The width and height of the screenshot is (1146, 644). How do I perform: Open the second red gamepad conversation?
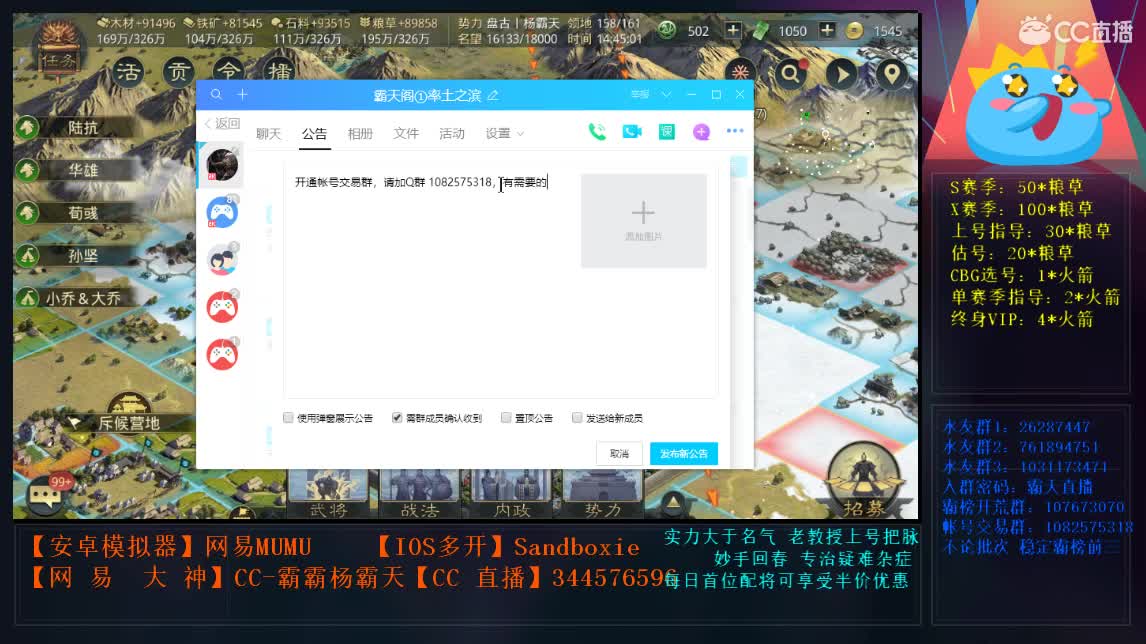pyautogui.click(x=221, y=355)
